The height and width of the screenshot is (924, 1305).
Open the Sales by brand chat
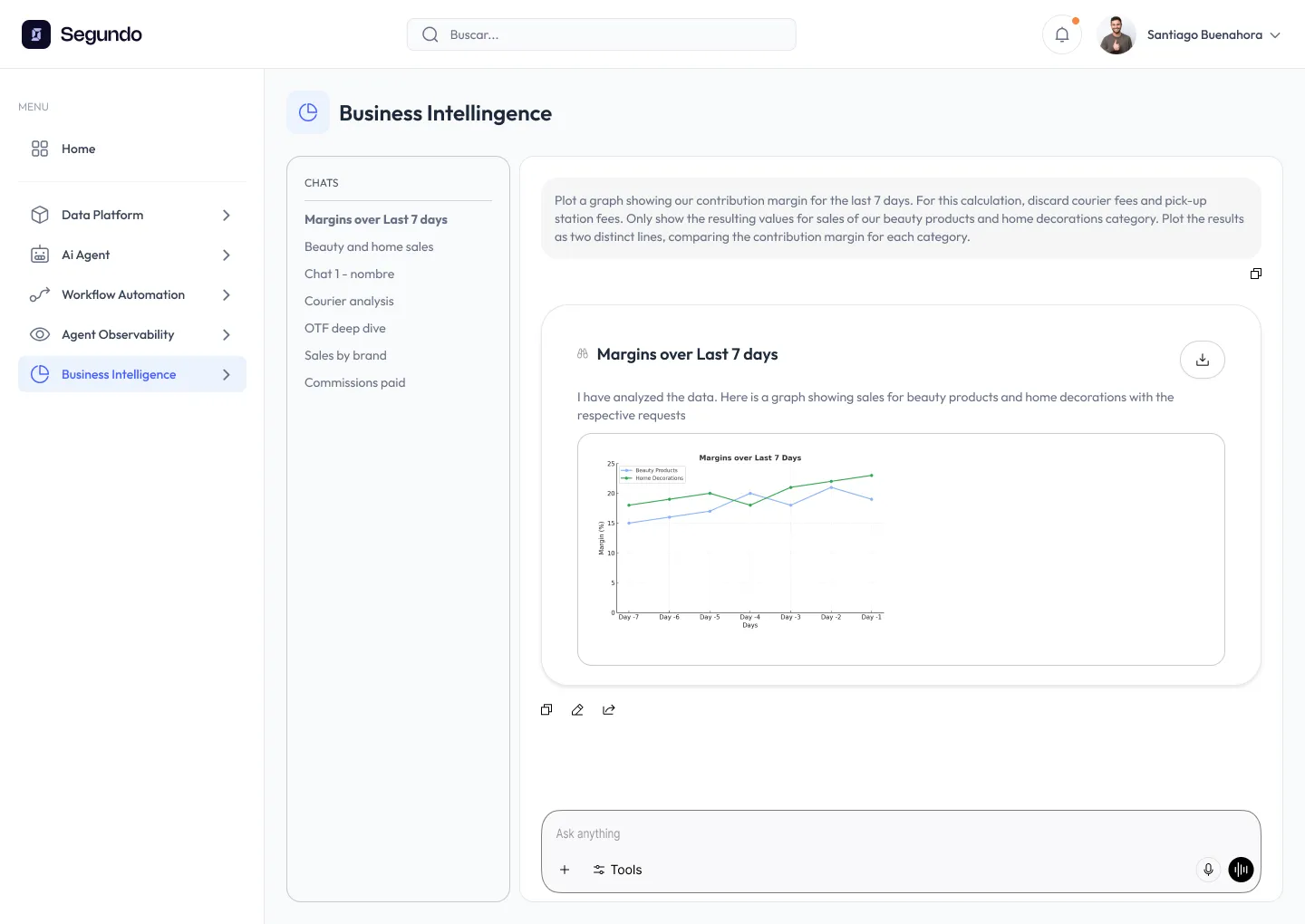(345, 355)
